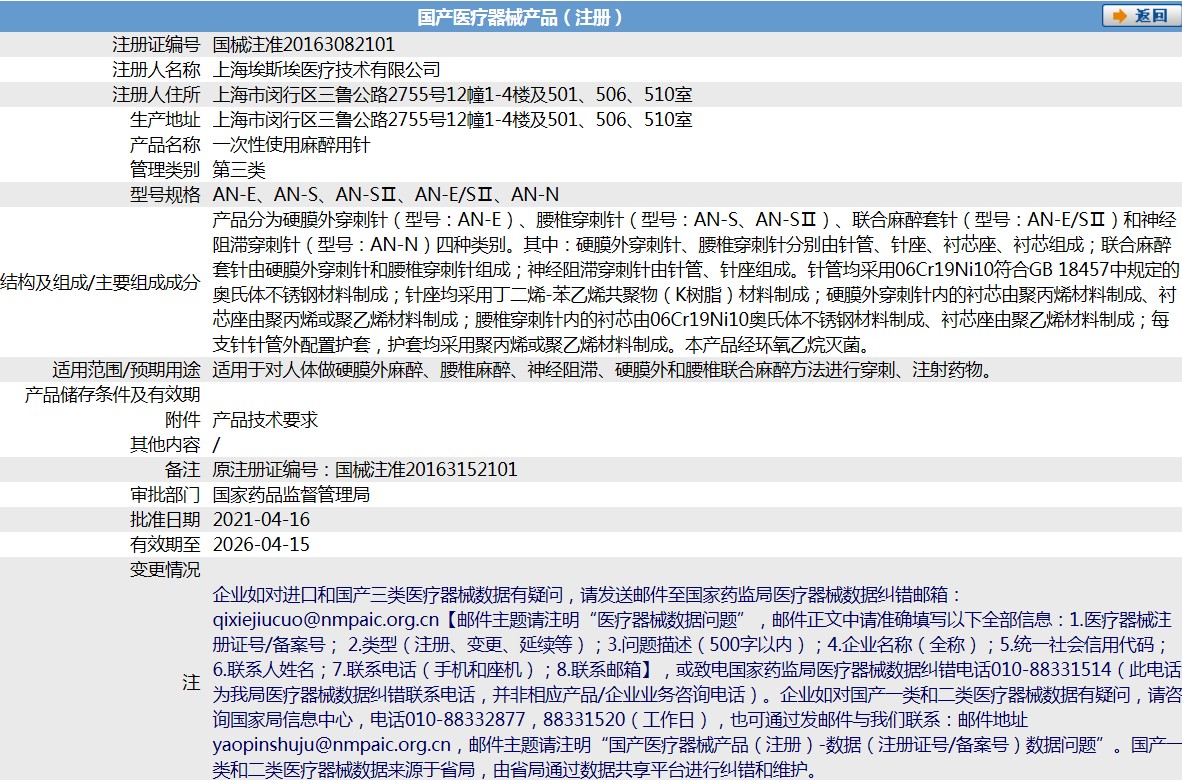The width and height of the screenshot is (1182, 780).
Task: Click phone number 010-88332877 in note
Action: (466, 719)
